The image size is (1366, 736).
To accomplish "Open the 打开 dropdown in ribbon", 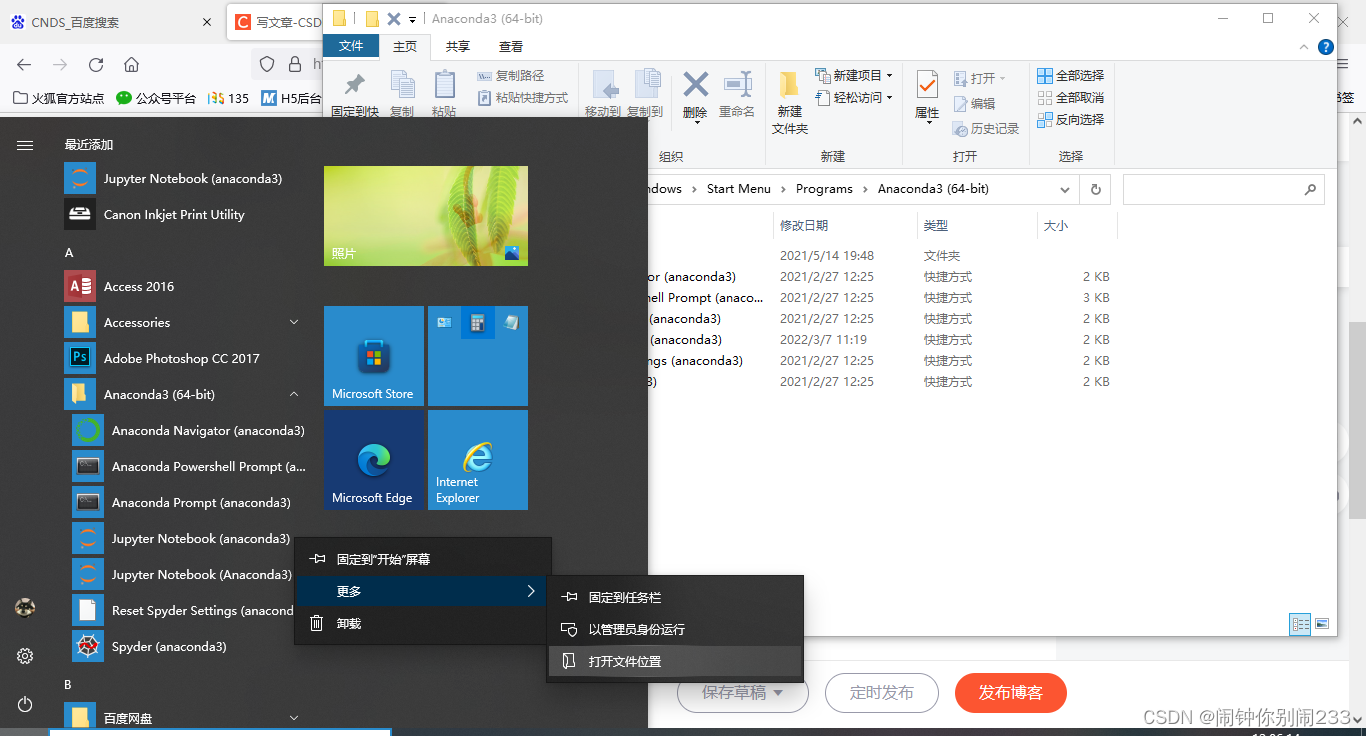I will pyautogui.click(x=980, y=79).
